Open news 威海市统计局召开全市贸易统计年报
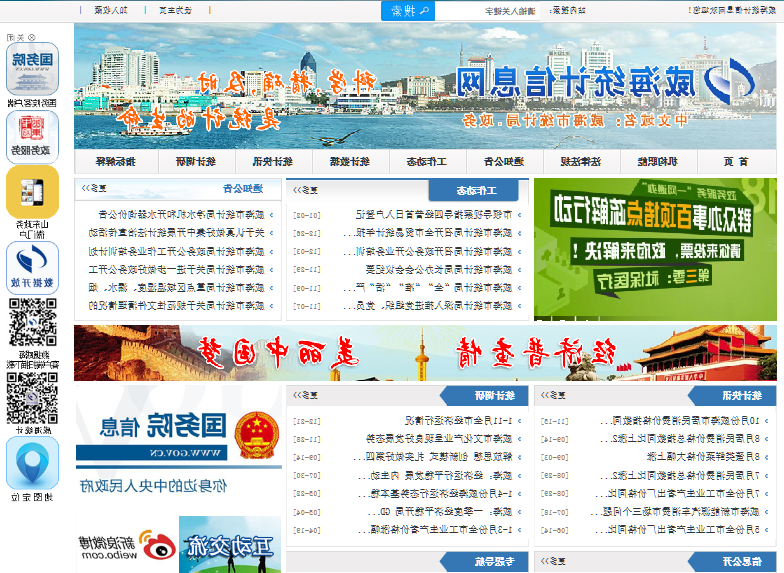This screenshot has width=784, height=573. coord(428,233)
